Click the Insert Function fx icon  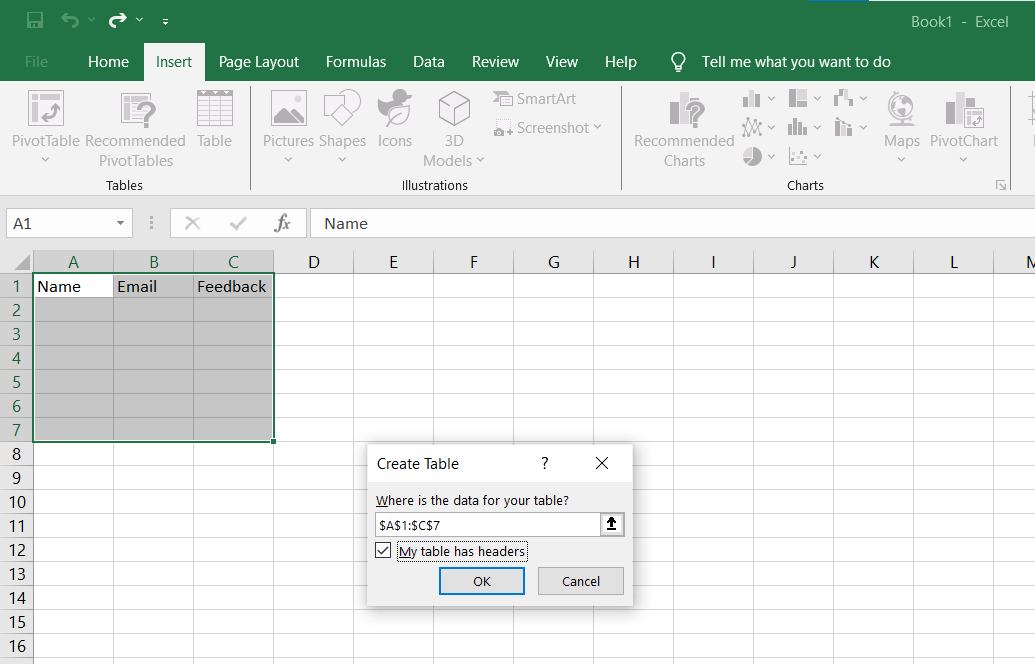point(283,223)
